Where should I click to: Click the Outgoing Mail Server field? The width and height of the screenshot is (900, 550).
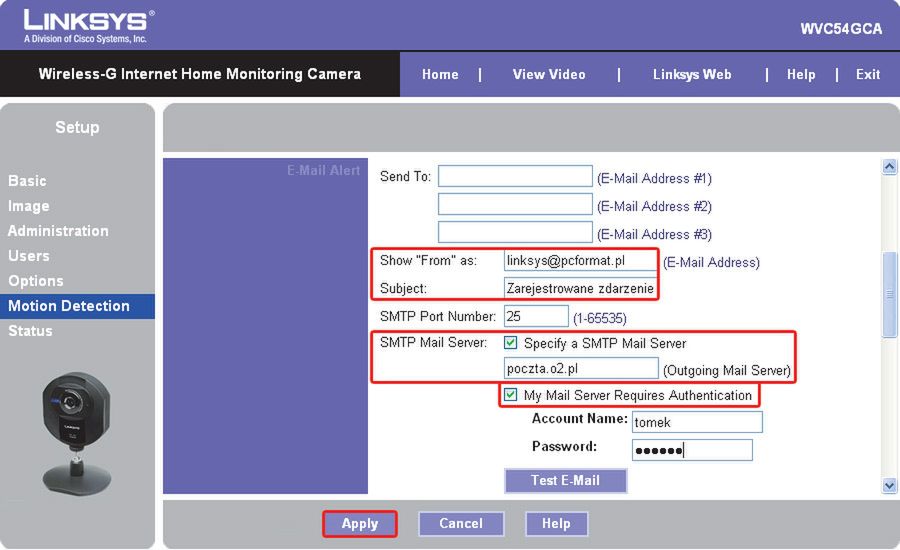pyautogui.click(x=581, y=368)
